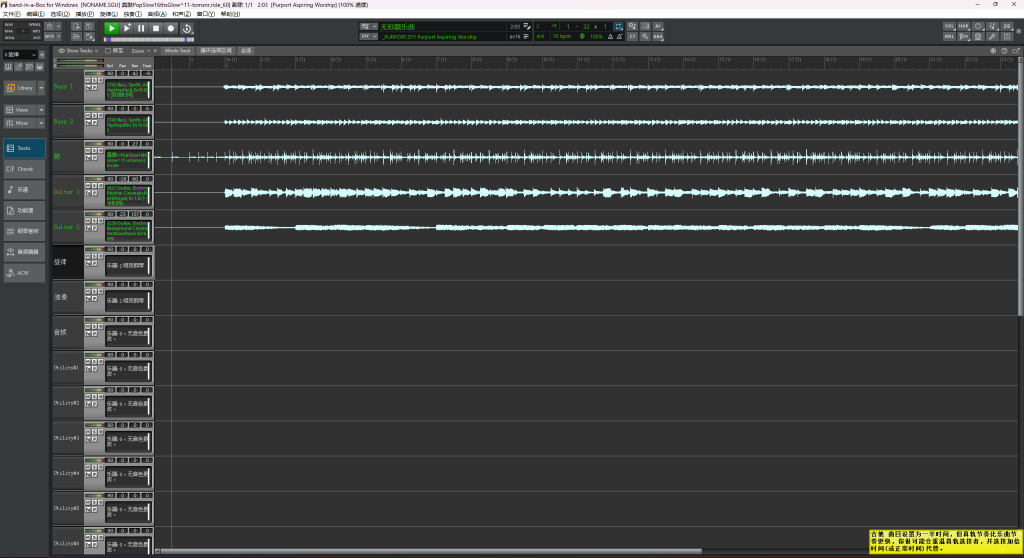Click the song position progress slider

[x=148, y=39]
